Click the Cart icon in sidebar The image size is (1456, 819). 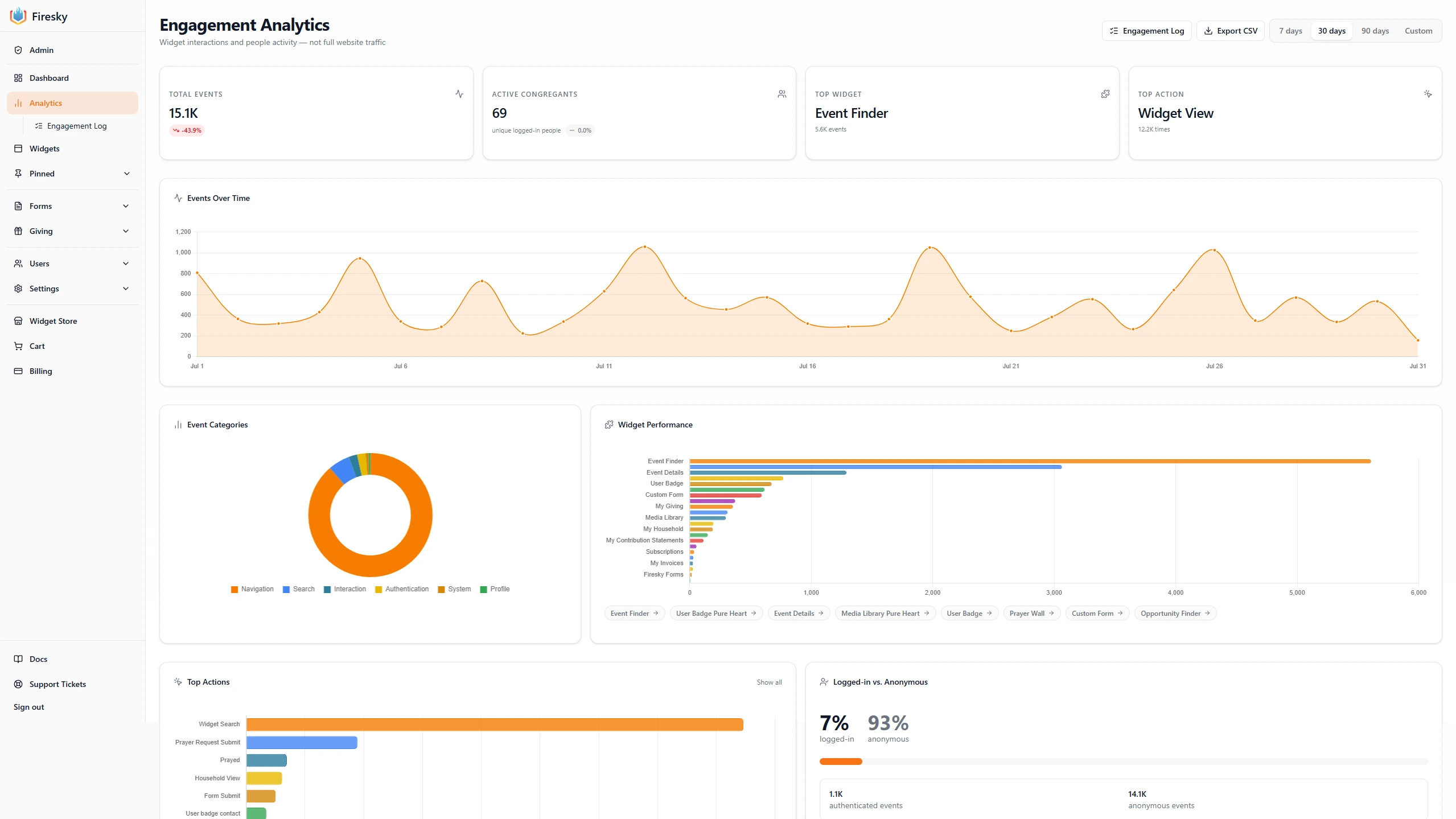18,346
